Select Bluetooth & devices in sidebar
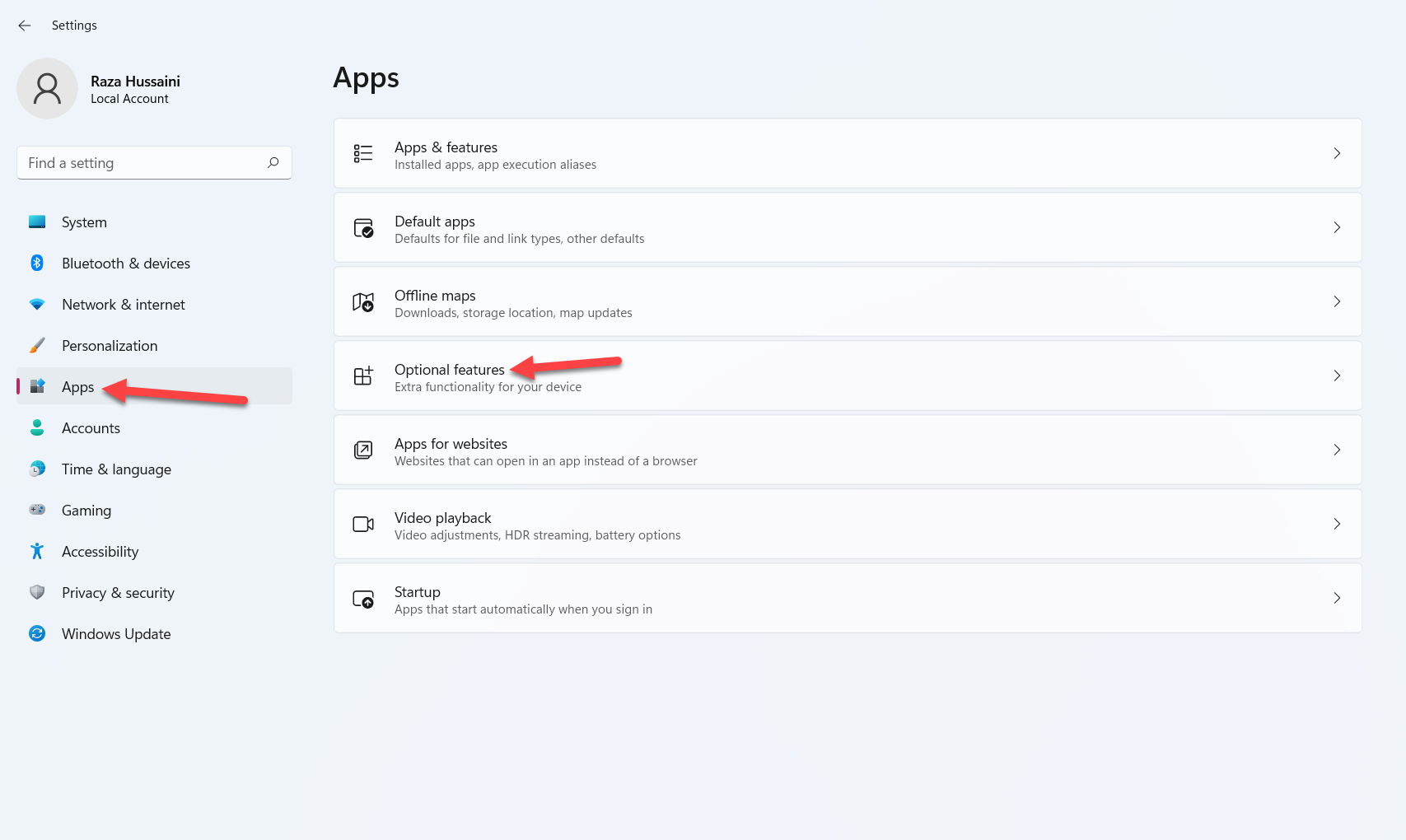The height and width of the screenshot is (840, 1406). 125,264
